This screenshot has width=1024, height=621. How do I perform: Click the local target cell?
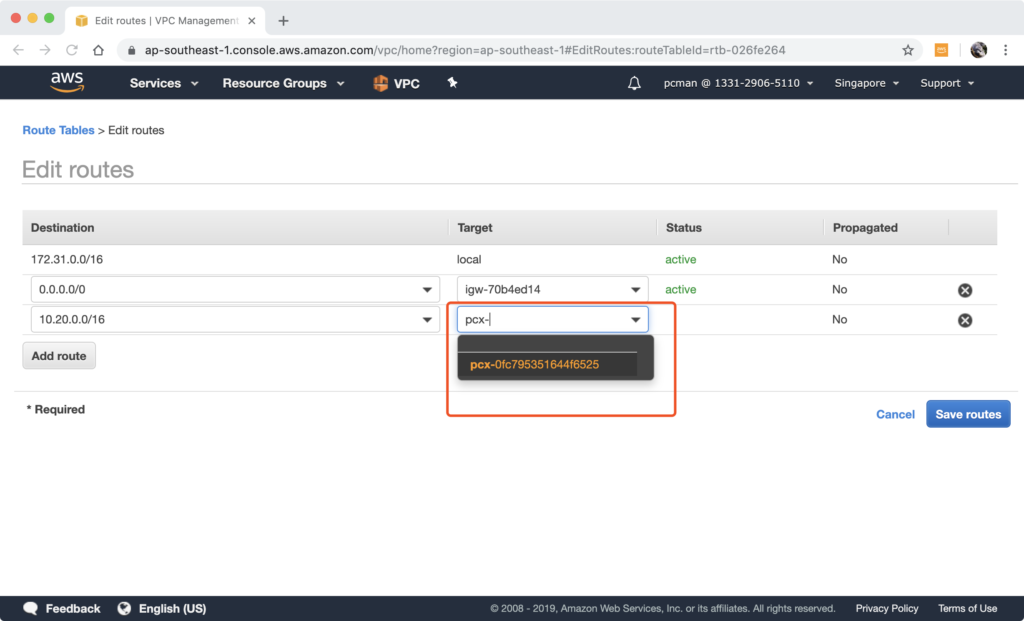coord(469,260)
